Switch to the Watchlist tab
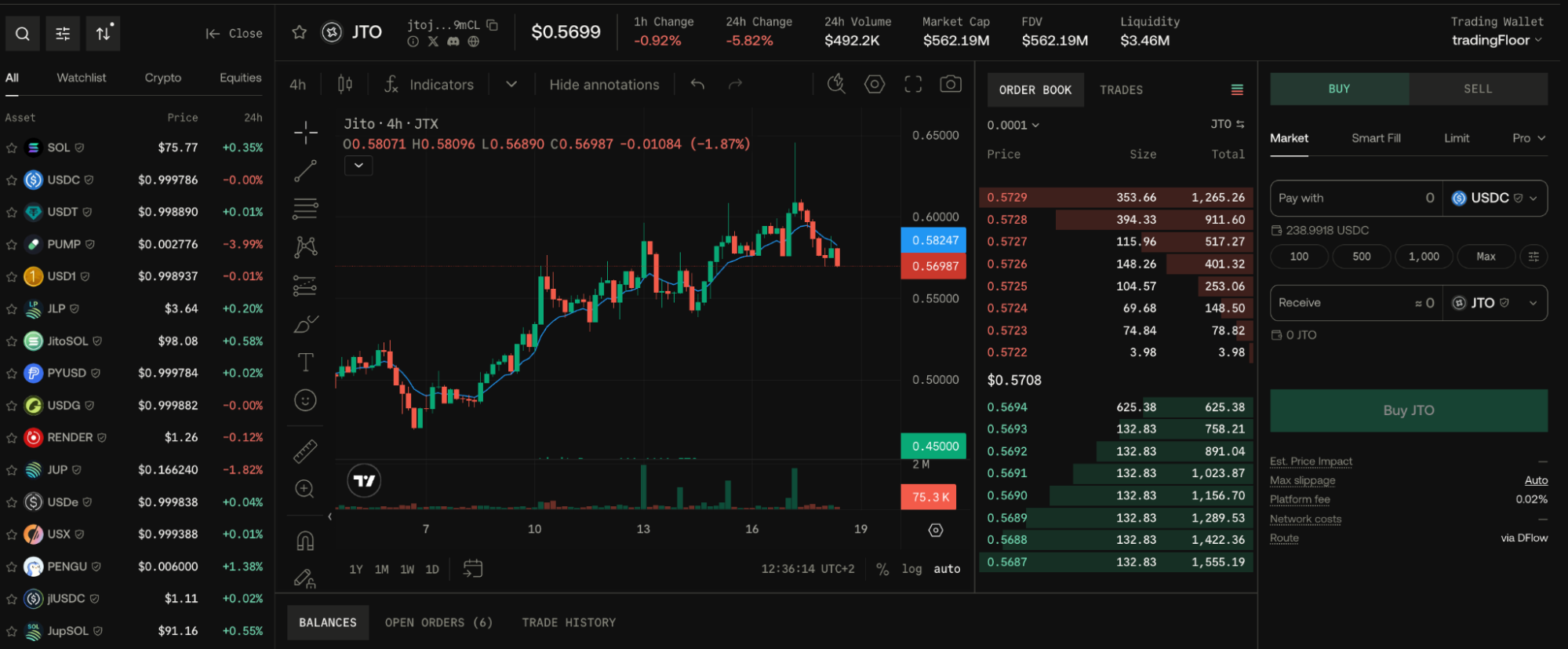Image resolution: width=1568 pixels, height=649 pixels. (82, 78)
